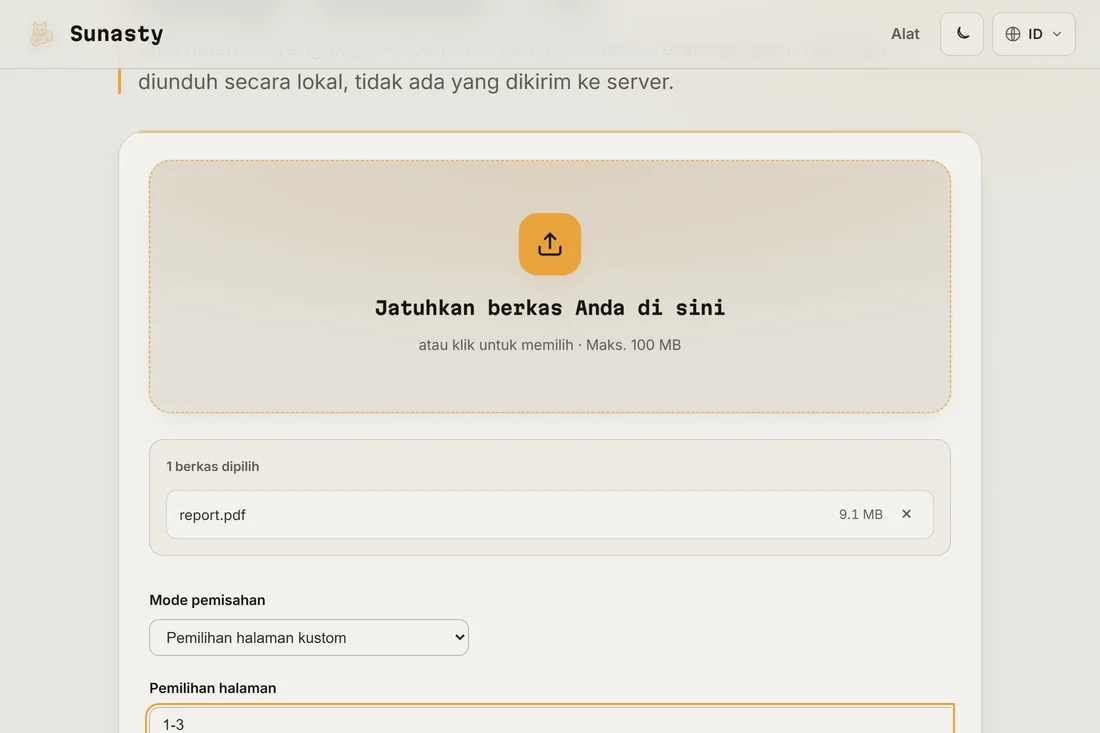Open the ID language dropdown
Image resolution: width=1100 pixels, height=733 pixels.
click(x=1033, y=34)
